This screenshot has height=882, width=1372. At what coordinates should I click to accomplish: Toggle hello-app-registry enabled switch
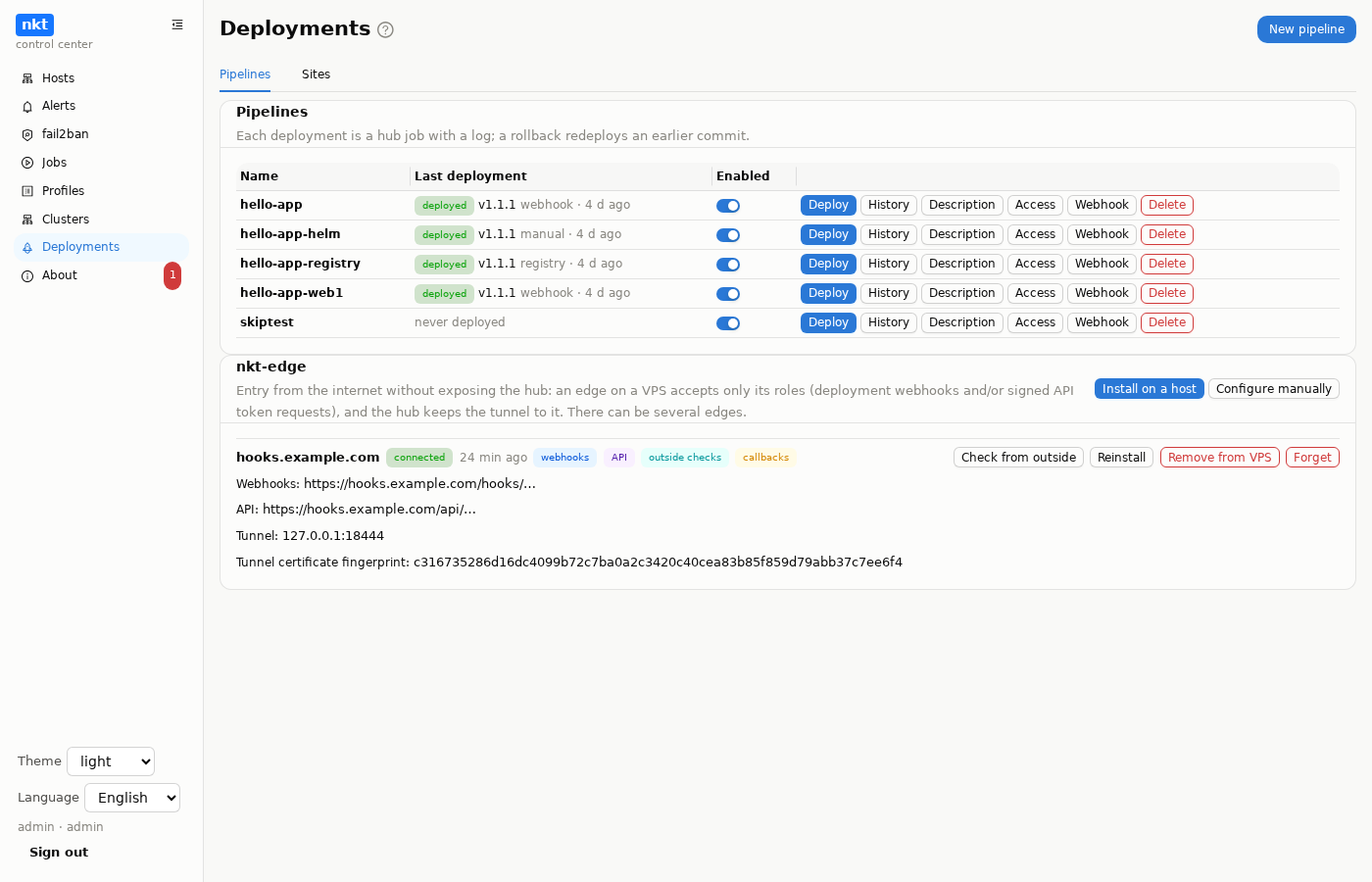pyautogui.click(x=728, y=265)
